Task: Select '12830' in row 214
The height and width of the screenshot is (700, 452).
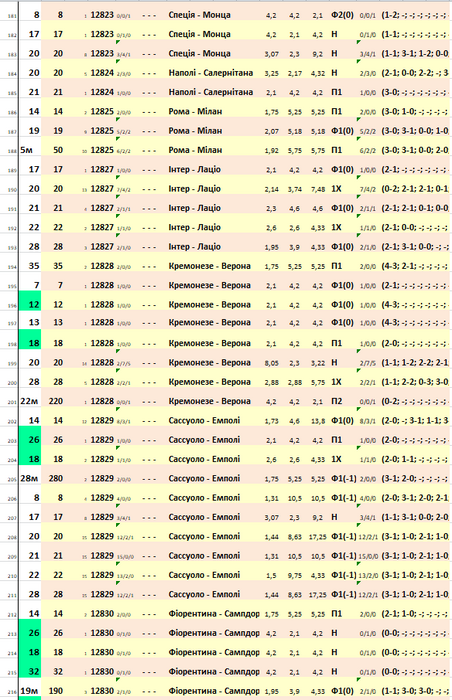Action: (x=102, y=652)
